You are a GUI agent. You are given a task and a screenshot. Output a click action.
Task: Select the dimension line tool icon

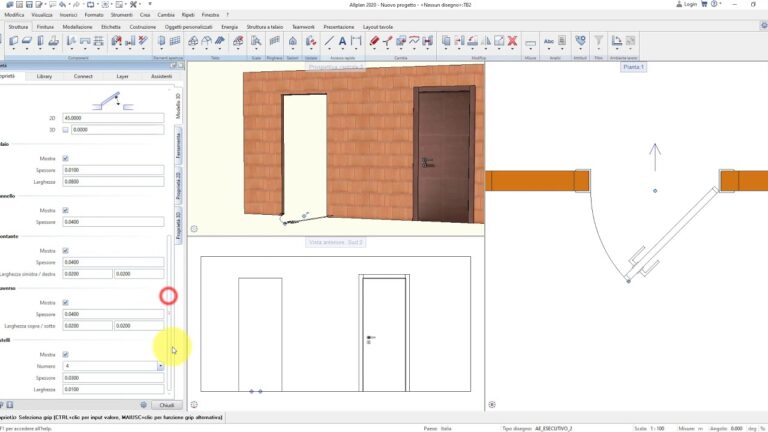point(356,41)
